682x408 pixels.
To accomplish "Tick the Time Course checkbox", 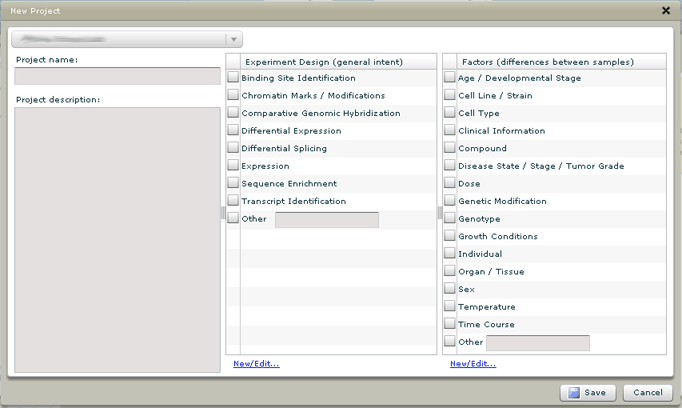I will [450, 324].
